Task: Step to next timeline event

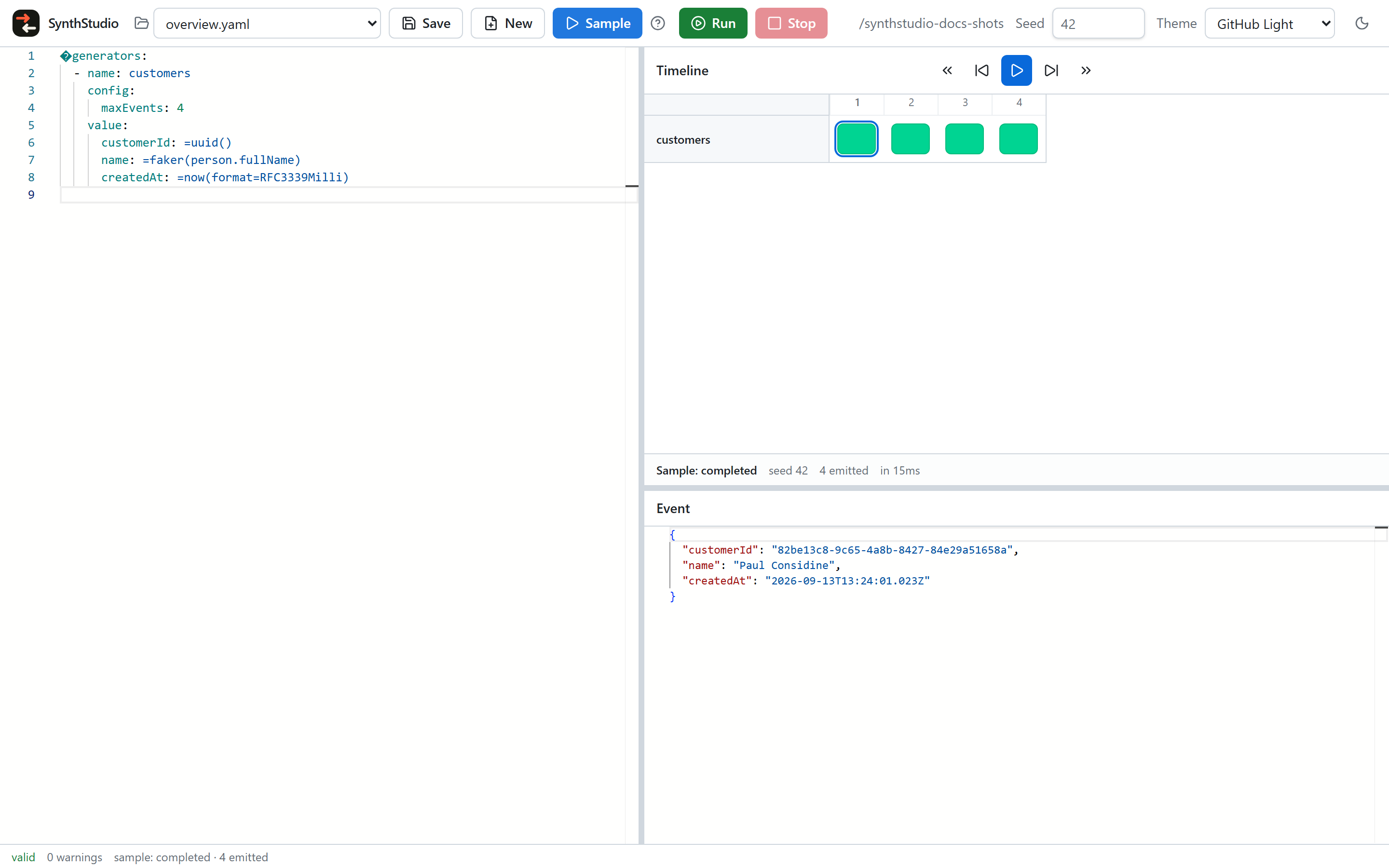Action: 1051,70
